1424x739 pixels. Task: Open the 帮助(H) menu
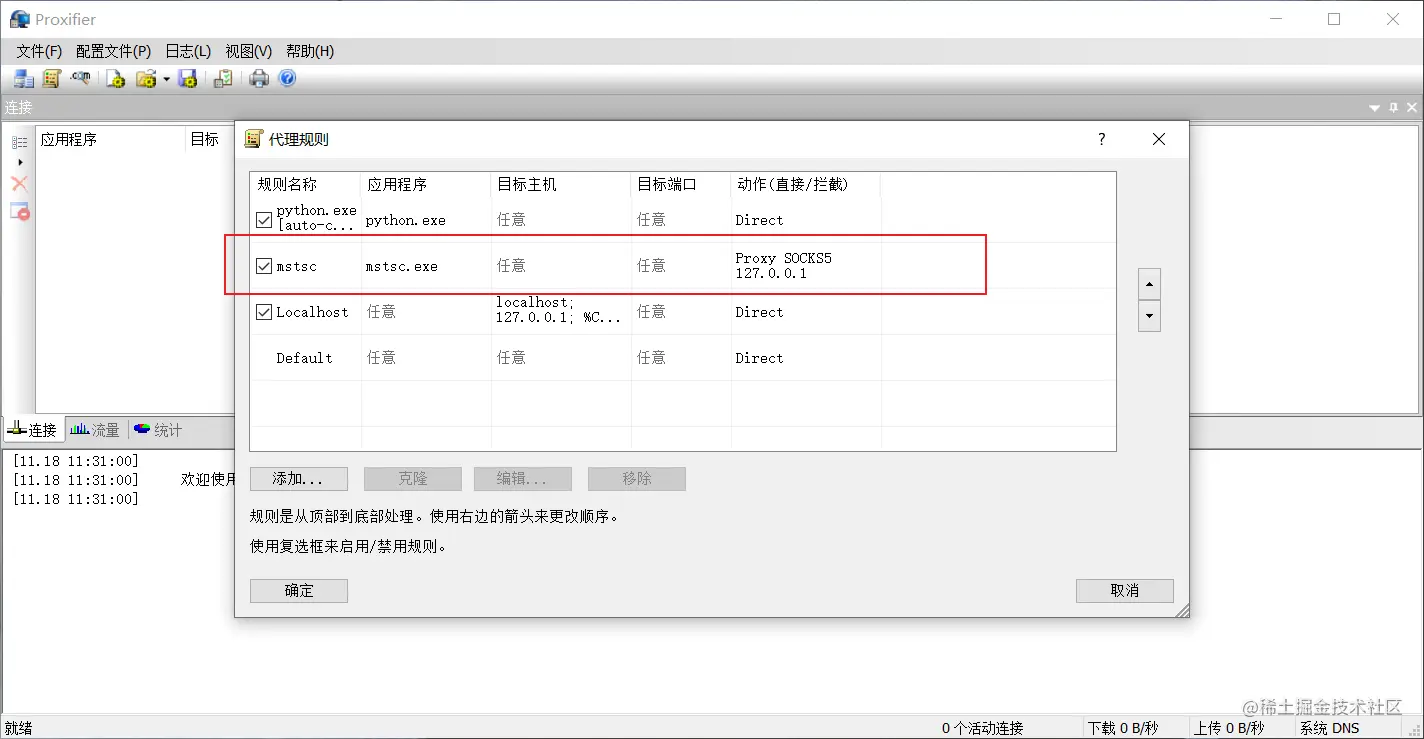pyautogui.click(x=310, y=51)
